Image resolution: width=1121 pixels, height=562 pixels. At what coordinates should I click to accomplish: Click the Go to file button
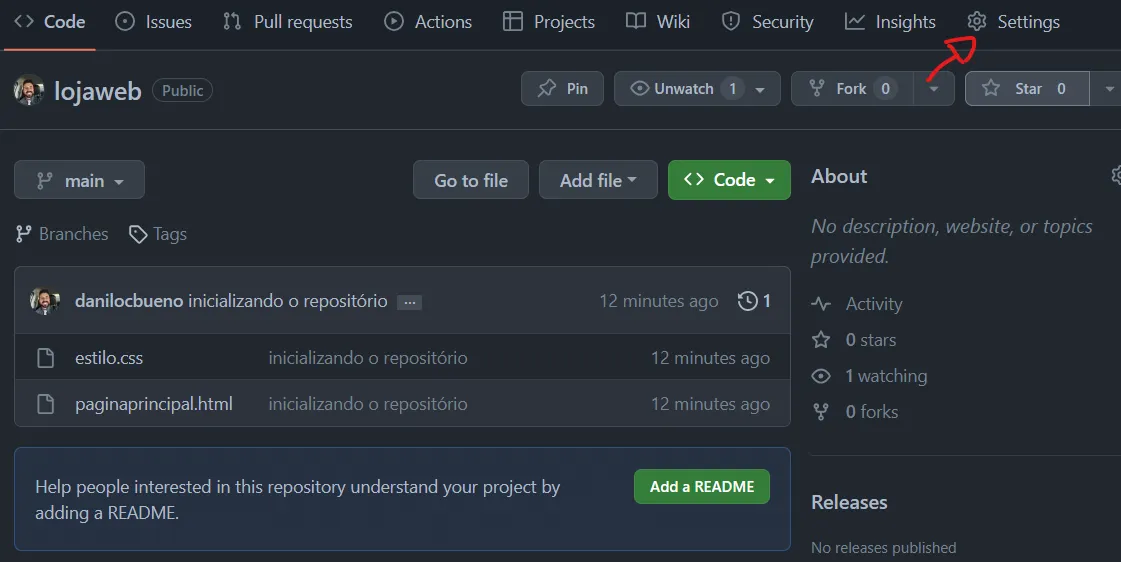(x=471, y=180)
